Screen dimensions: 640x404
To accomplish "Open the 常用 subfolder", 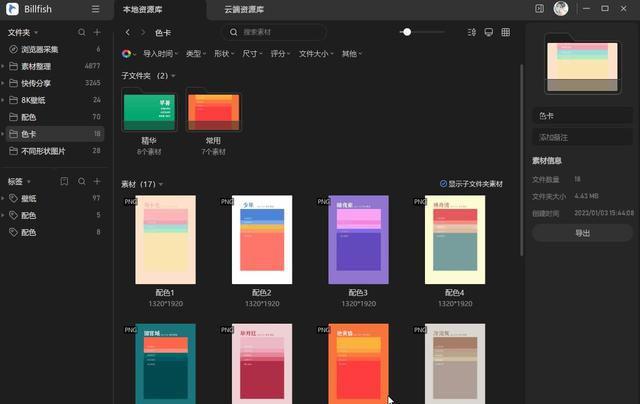I will (x=213, y=109).
